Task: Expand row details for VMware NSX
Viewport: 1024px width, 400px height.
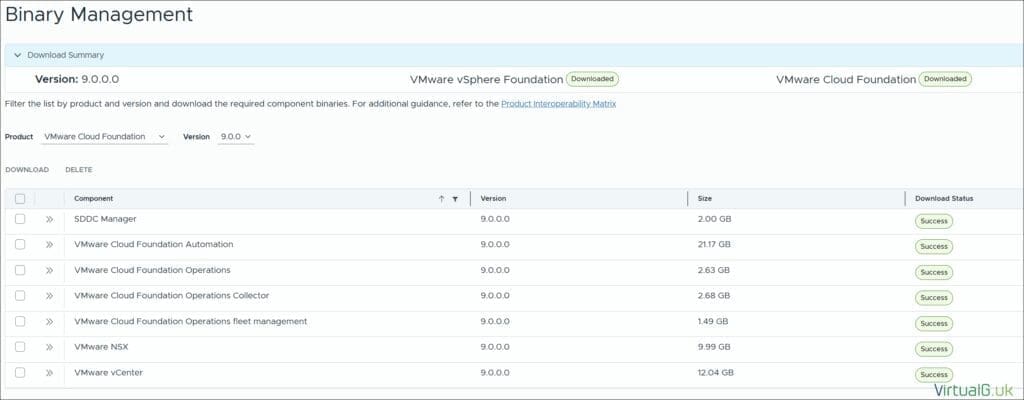Action: (49, 347)
